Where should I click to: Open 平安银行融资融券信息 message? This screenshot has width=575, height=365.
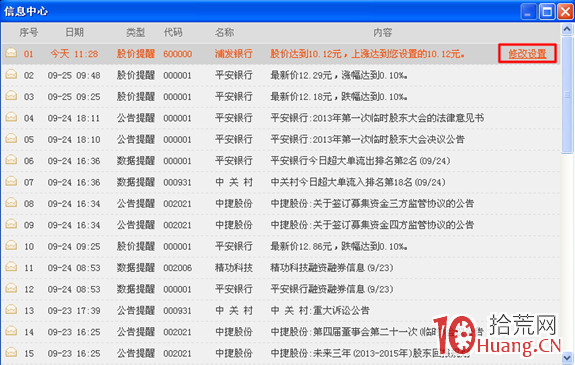pos(332,289)
